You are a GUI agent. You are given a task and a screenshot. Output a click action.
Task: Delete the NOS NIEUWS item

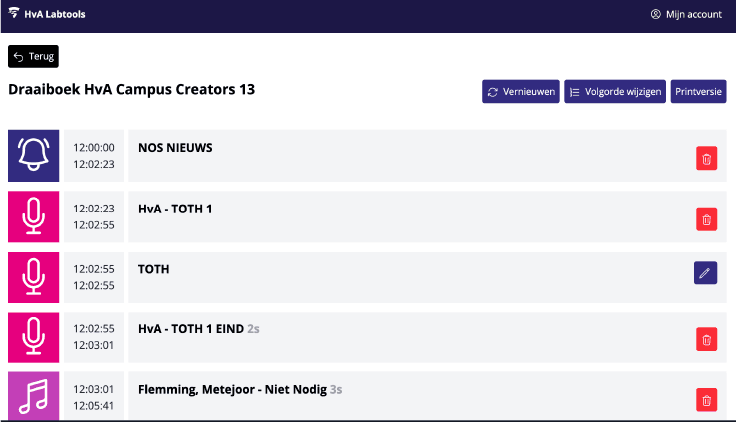click(x=706, y=158)
